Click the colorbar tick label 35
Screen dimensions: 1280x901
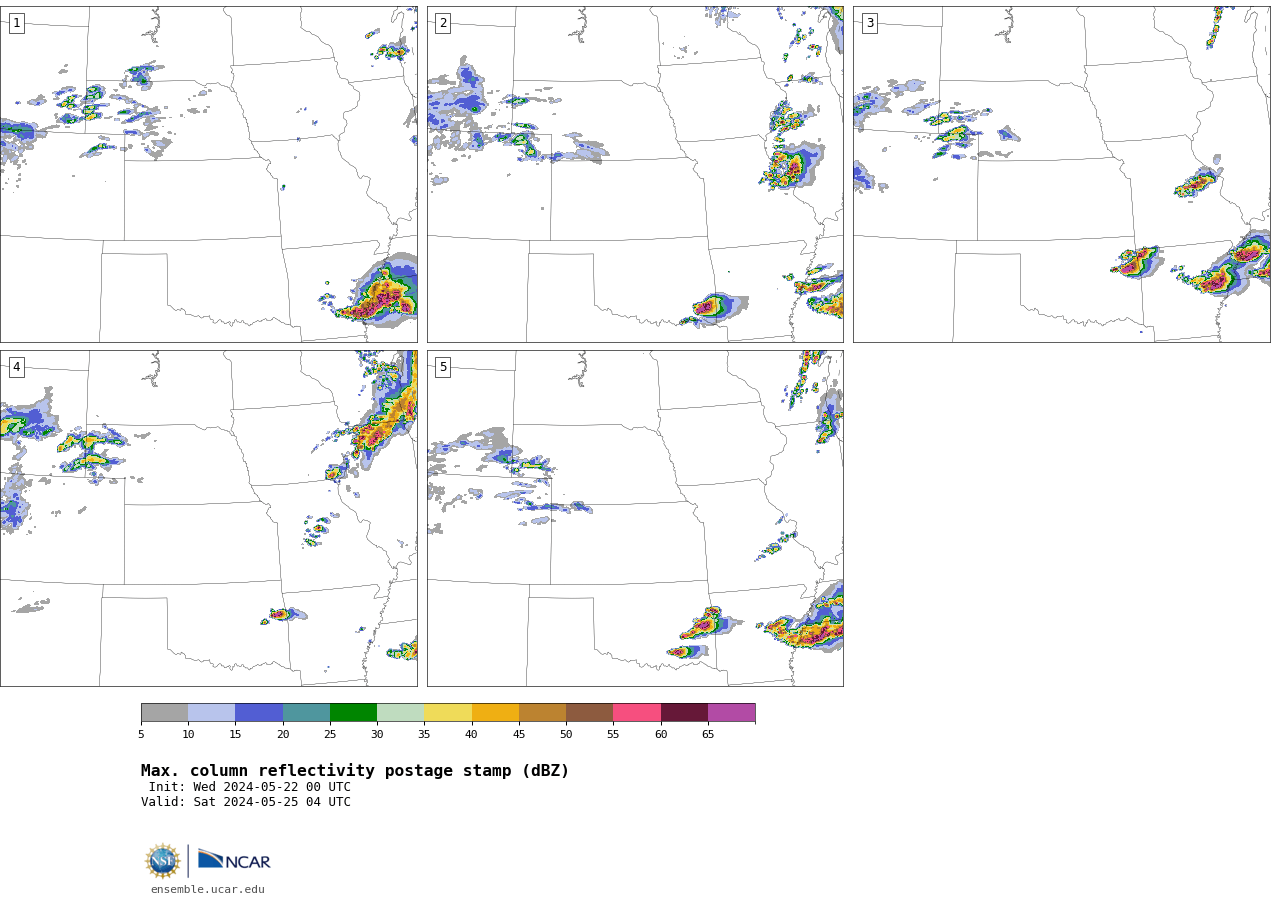pos(424,735)
